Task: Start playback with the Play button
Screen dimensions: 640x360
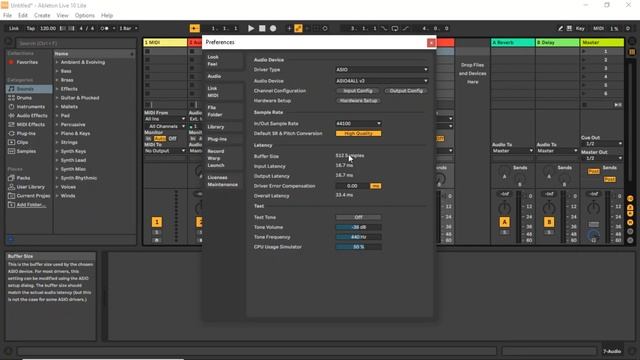Action: pos(251,29)
